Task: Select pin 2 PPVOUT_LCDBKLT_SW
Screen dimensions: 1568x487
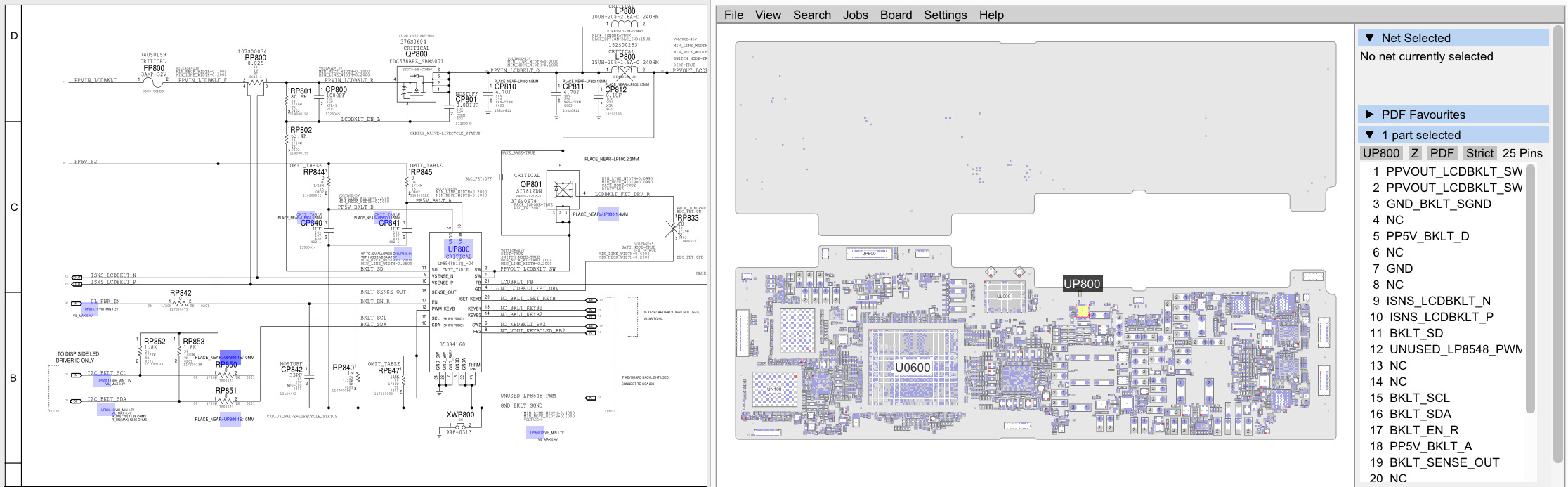Action: click(1447, 188)
